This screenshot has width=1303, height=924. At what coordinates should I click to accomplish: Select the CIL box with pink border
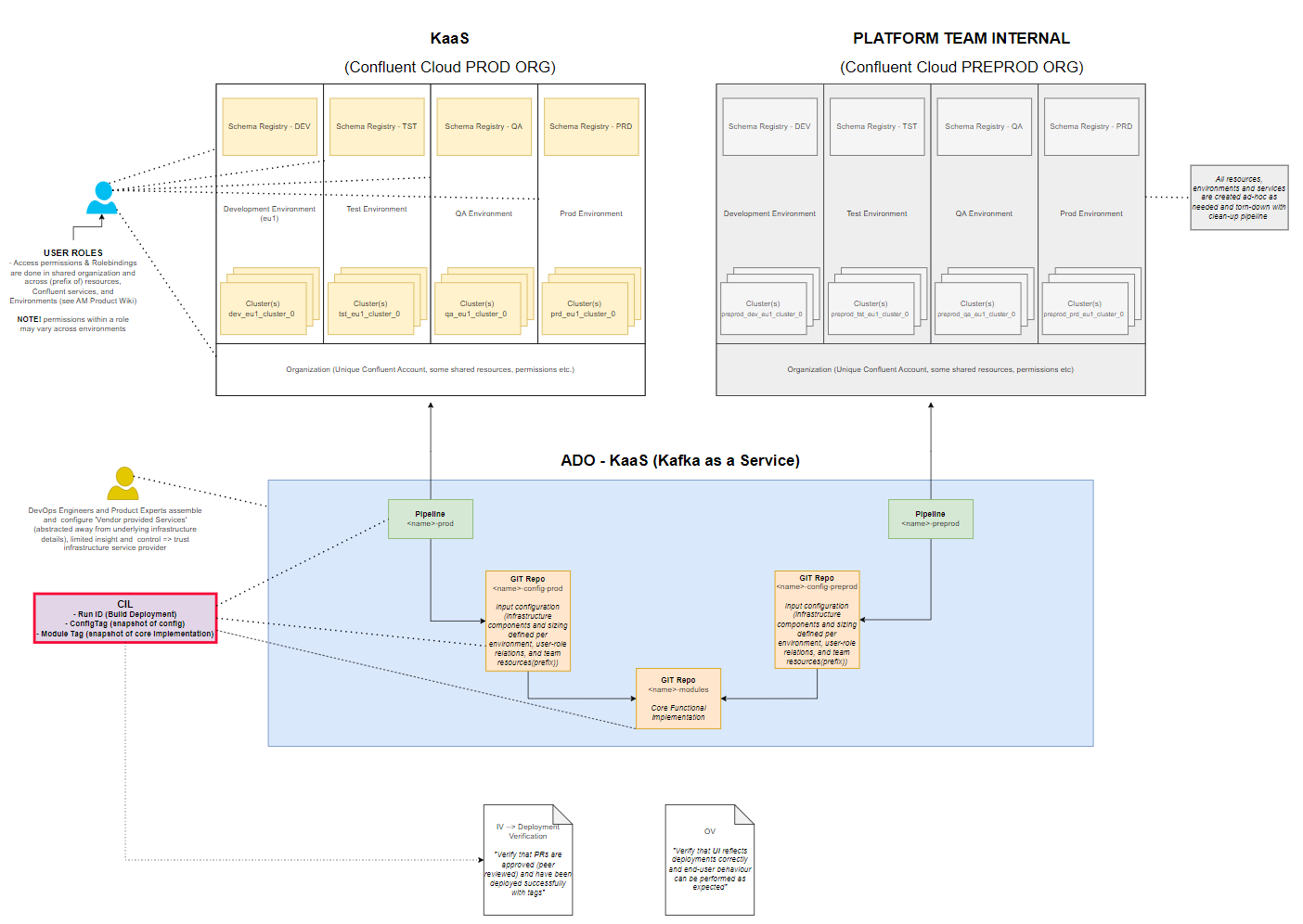125,619
